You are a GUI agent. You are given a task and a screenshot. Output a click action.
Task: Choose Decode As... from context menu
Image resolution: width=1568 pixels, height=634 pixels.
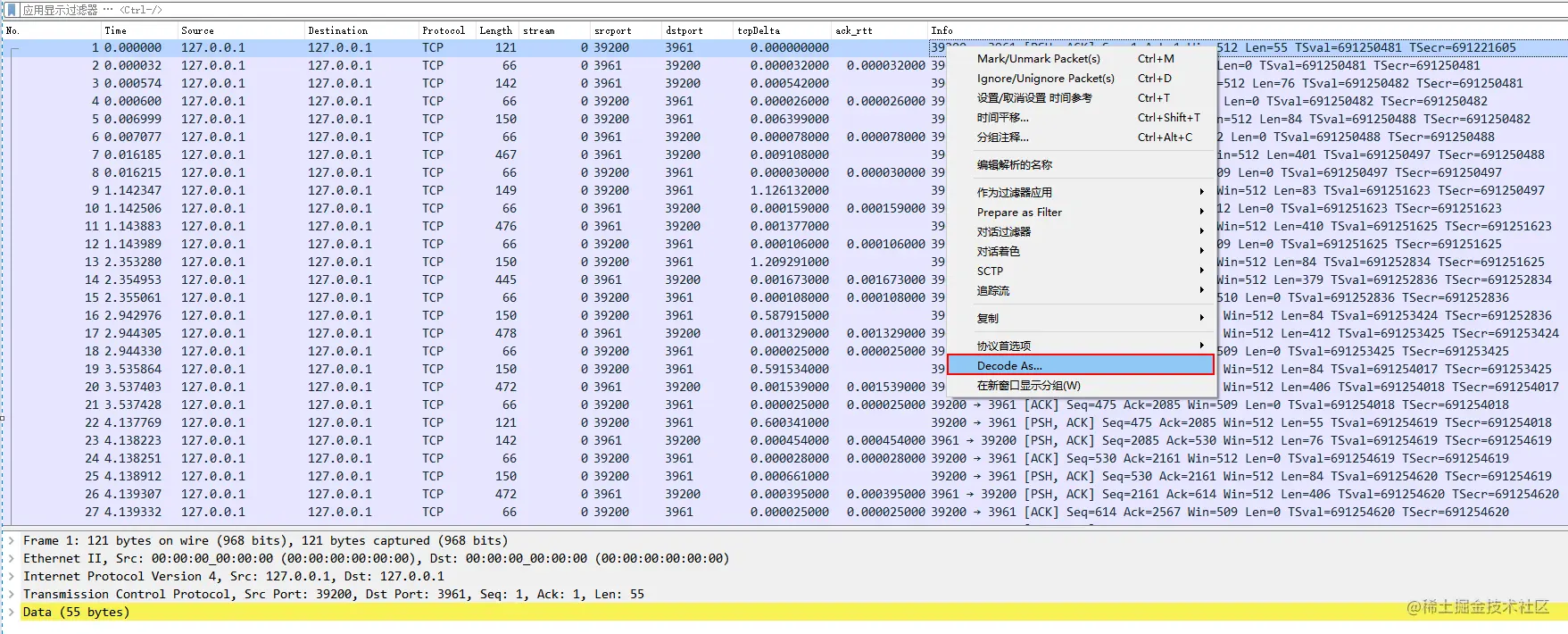[1081, 365]
